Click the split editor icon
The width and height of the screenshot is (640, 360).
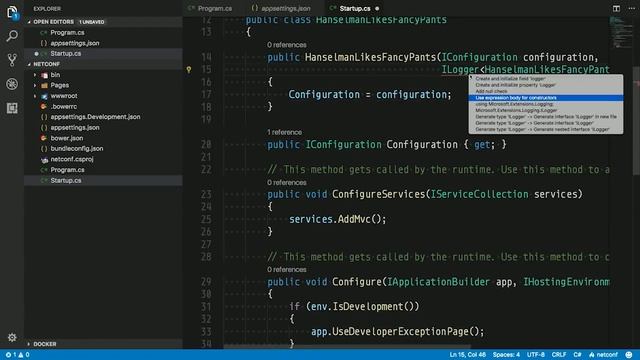(616, 8)
